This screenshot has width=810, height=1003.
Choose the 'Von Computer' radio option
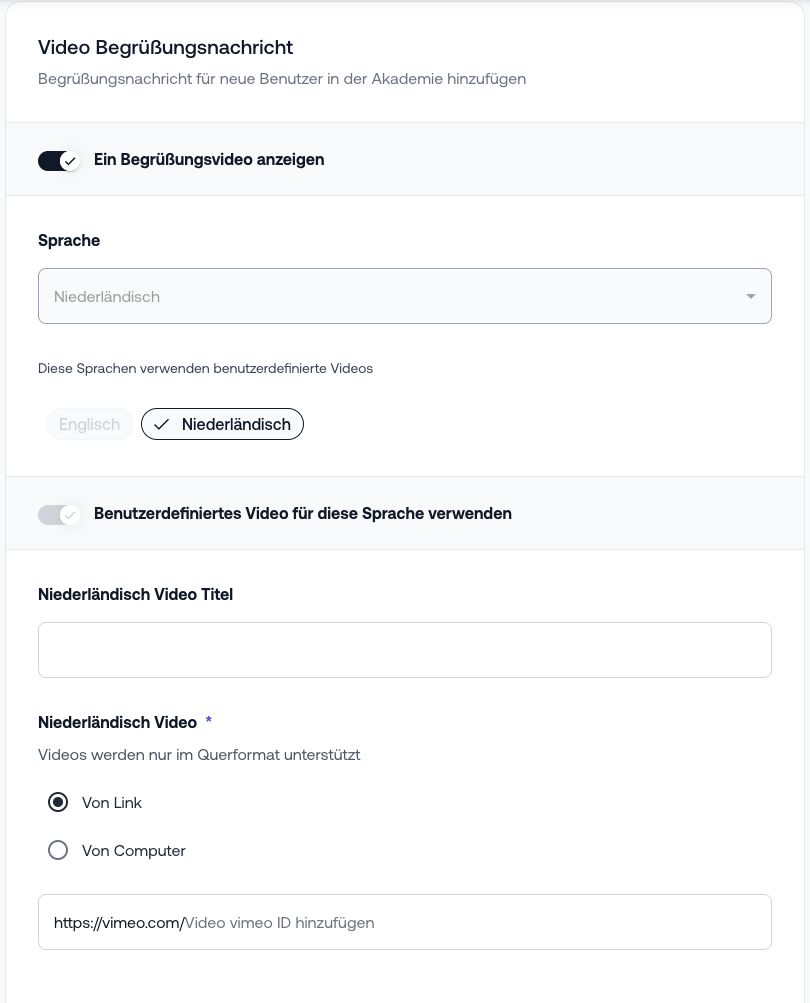click(x=58, y=850)
